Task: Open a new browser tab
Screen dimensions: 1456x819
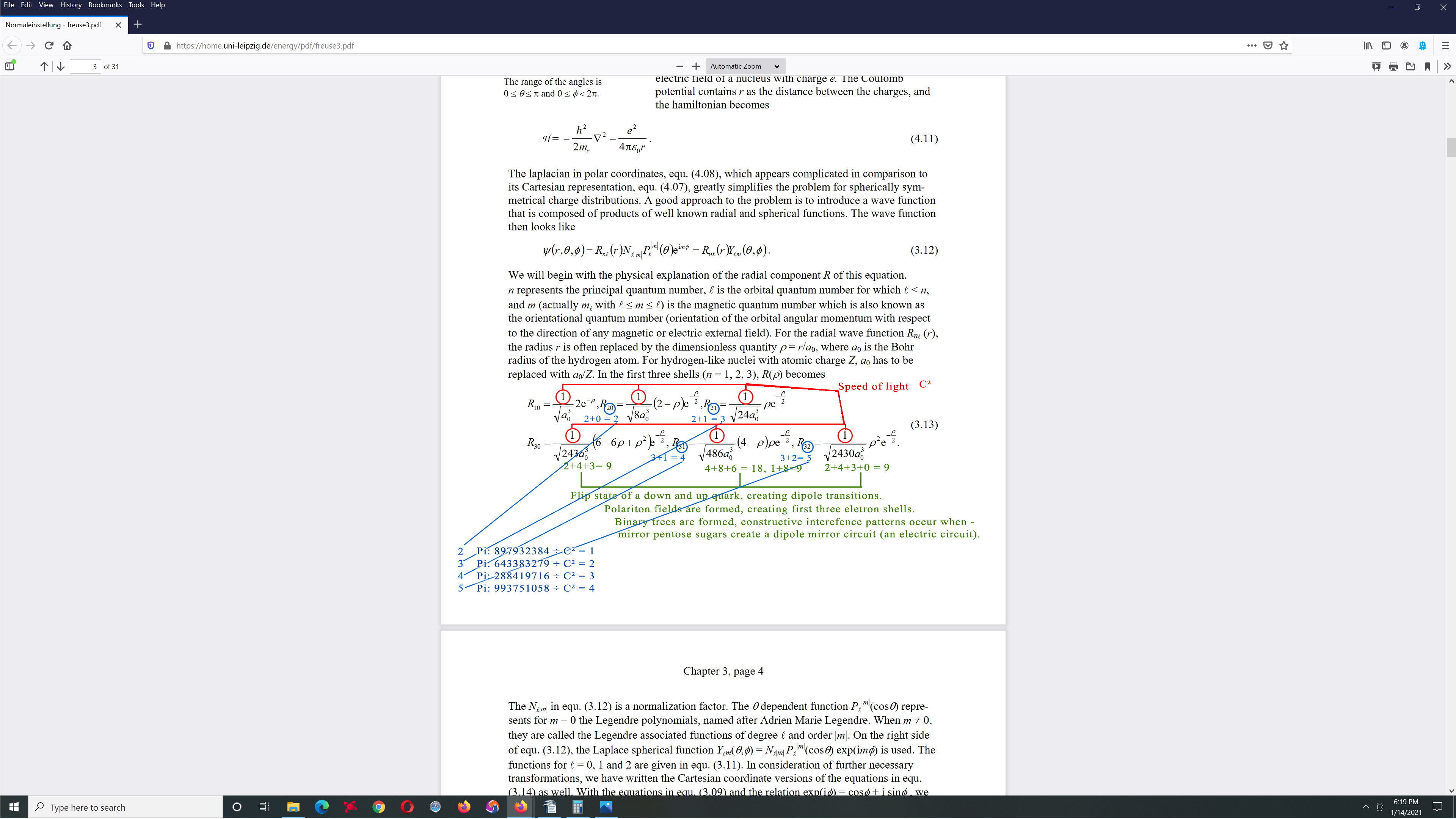Action: [137, 24]
